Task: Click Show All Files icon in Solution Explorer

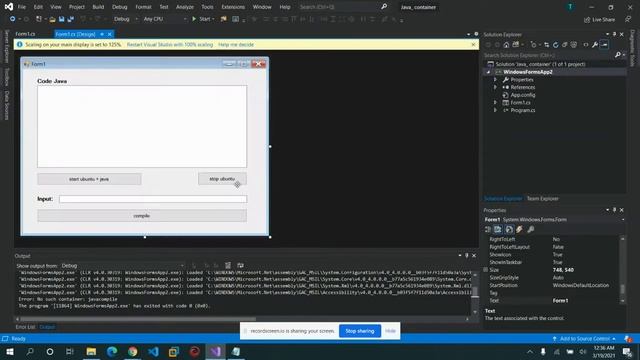Action: tap(573, 45)
